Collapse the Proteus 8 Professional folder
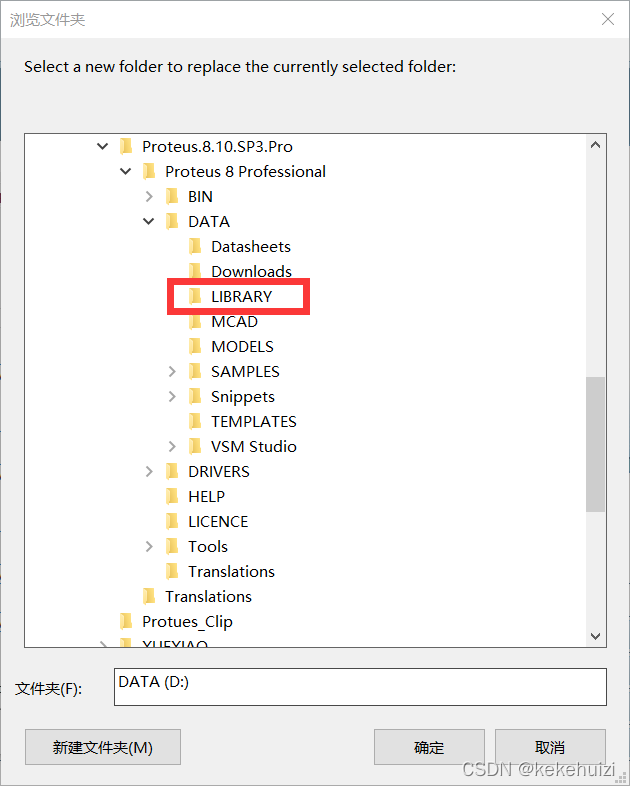The image size is (630, 786). coord(125,171)
